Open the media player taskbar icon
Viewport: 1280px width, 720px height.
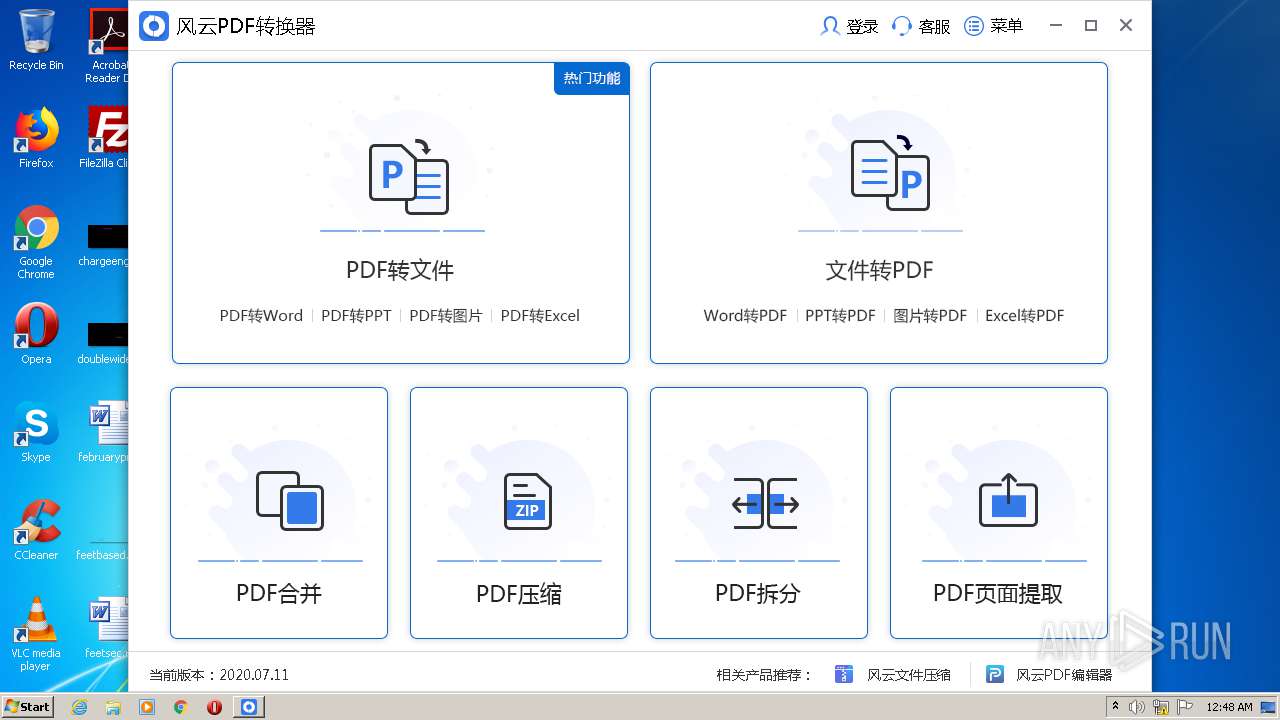[147, 707]
